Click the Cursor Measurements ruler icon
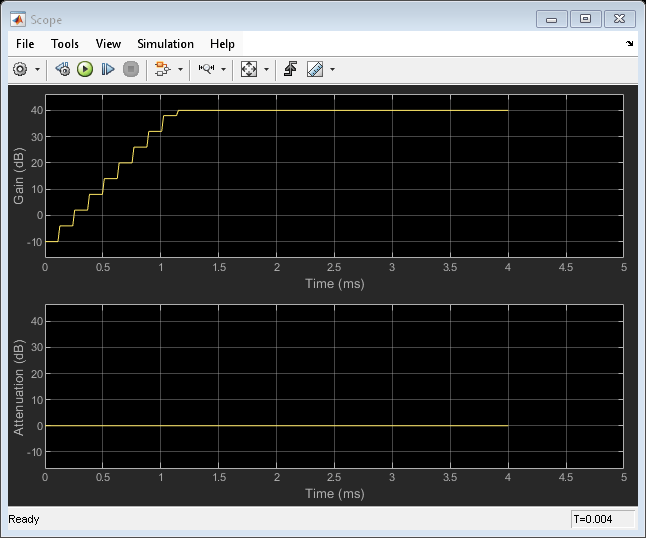Image resolution: width=646 pixels, height=538 pixels. (x=315, y=69)
